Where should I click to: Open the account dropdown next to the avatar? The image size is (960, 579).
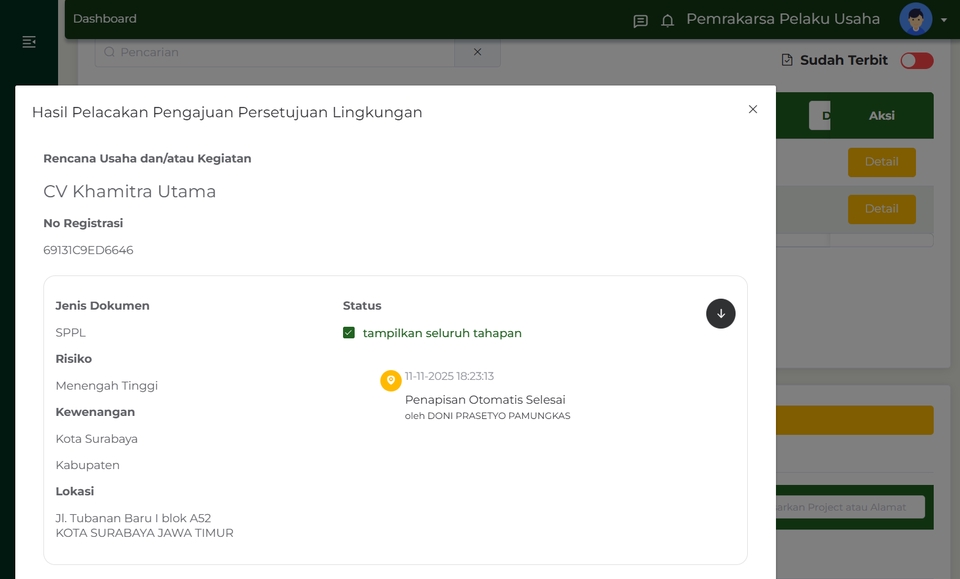pyautogui.click(x=944, y=19)
